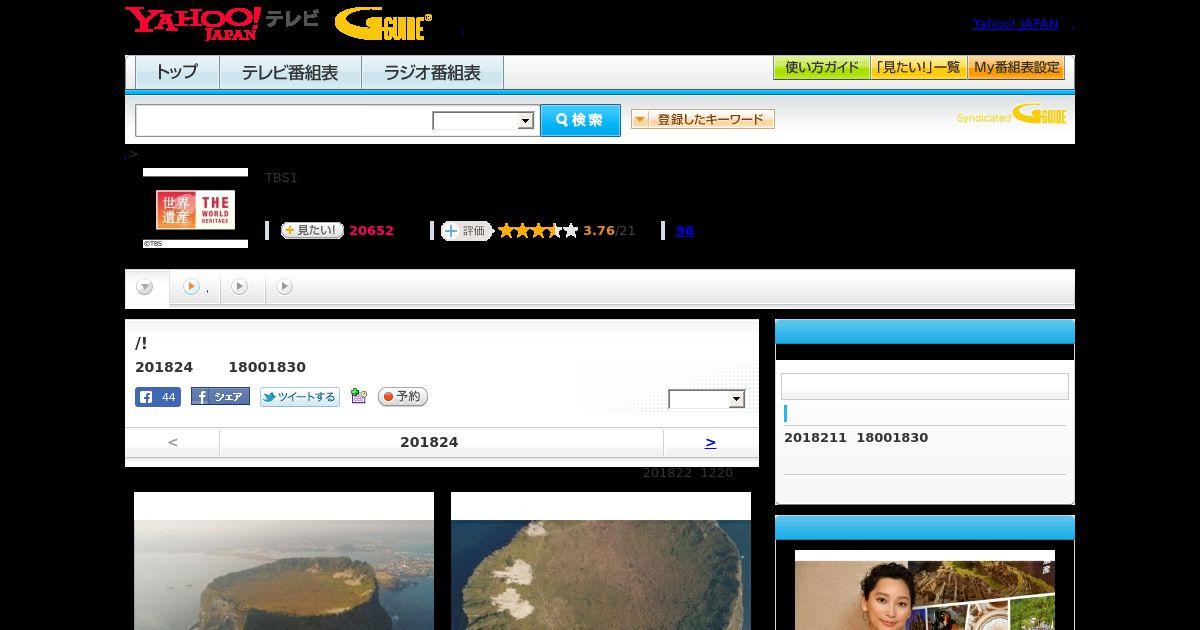The width and height of the screenshot is (1200, 630).
Task: Focus the keyword search input field
Action: 284,120
